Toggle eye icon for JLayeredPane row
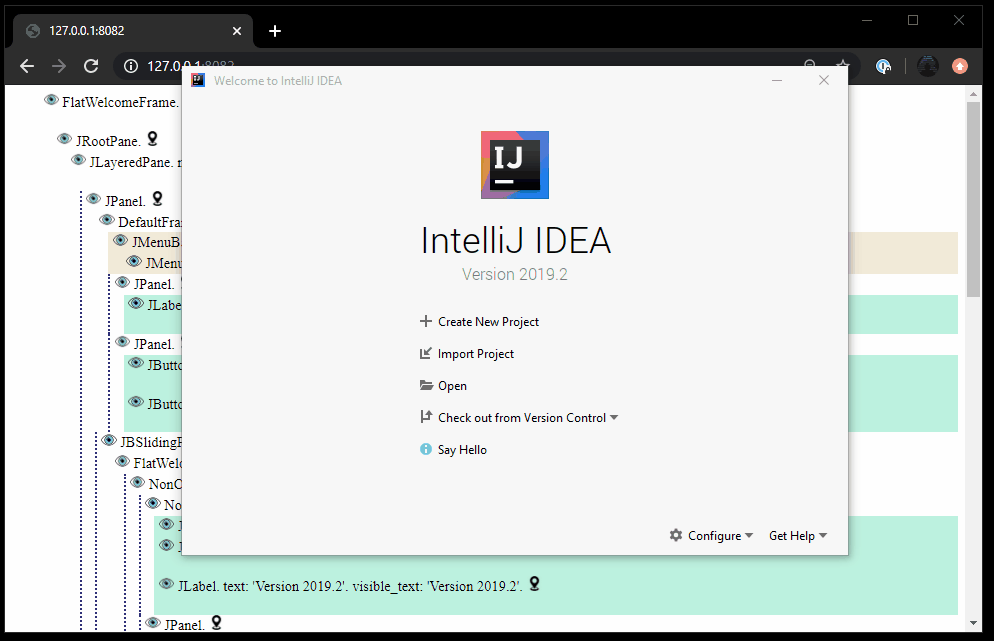 79,160
